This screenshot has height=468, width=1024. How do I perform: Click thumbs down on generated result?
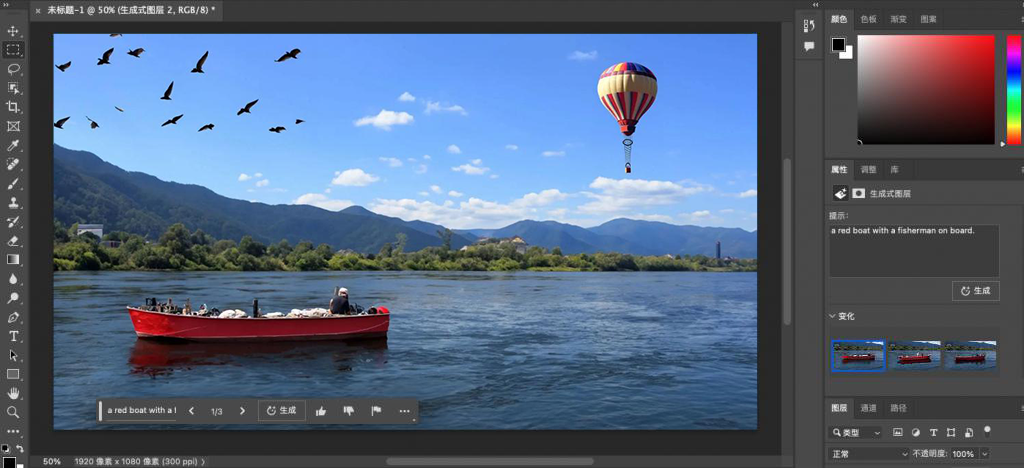(x=349, y=411)
